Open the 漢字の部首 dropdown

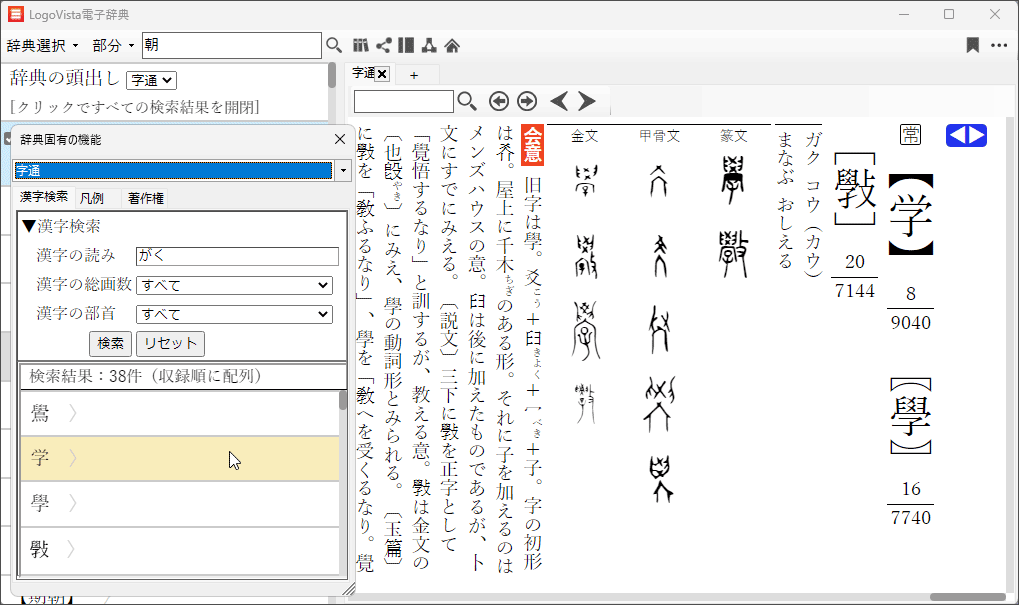pyautogui.click(x=234, y=314)
